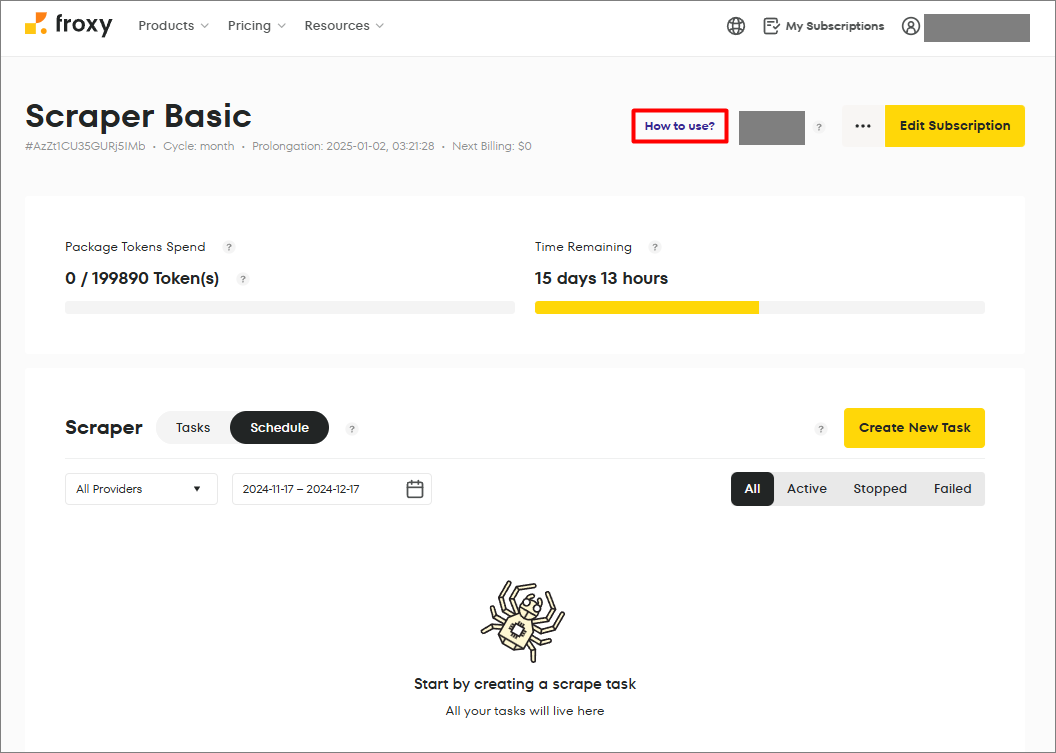Click Edit Subscription button

[955, 126]
